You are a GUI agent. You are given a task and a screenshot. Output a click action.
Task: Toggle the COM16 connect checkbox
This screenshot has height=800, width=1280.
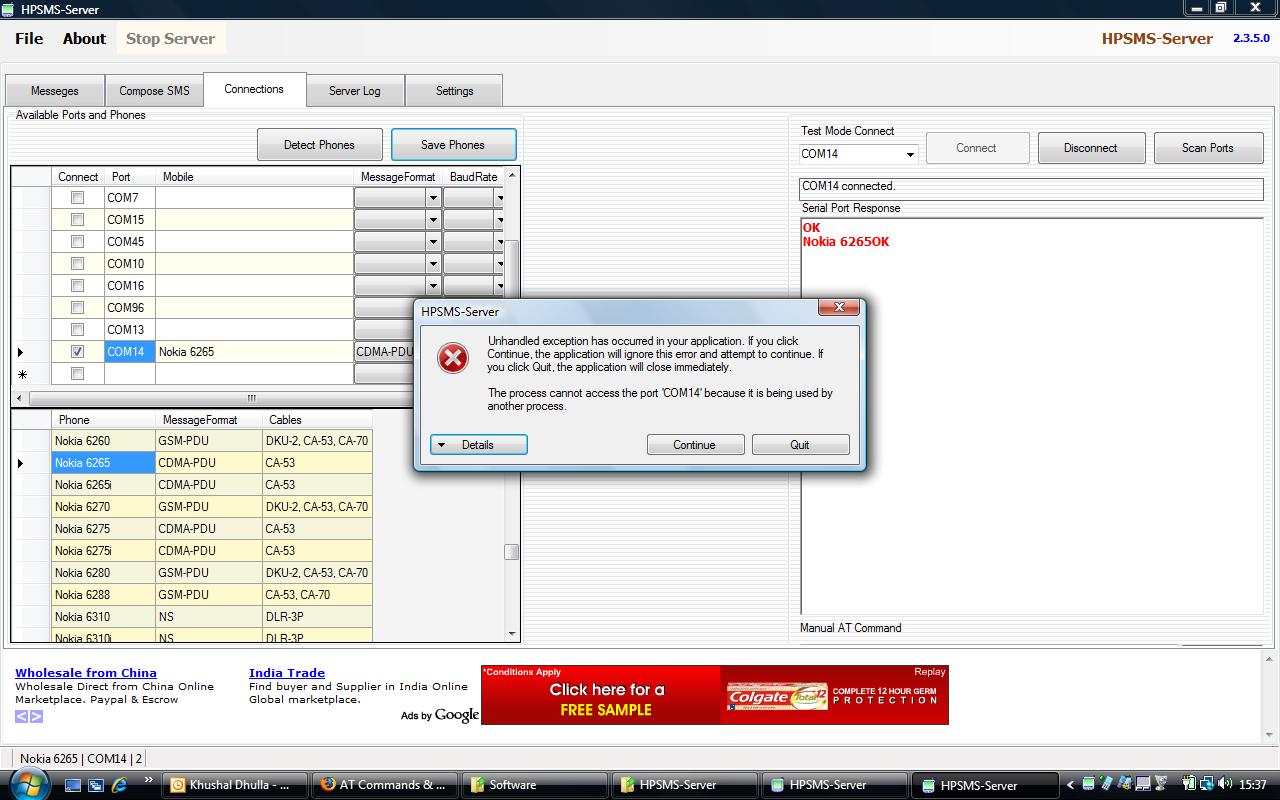[77, 286]
